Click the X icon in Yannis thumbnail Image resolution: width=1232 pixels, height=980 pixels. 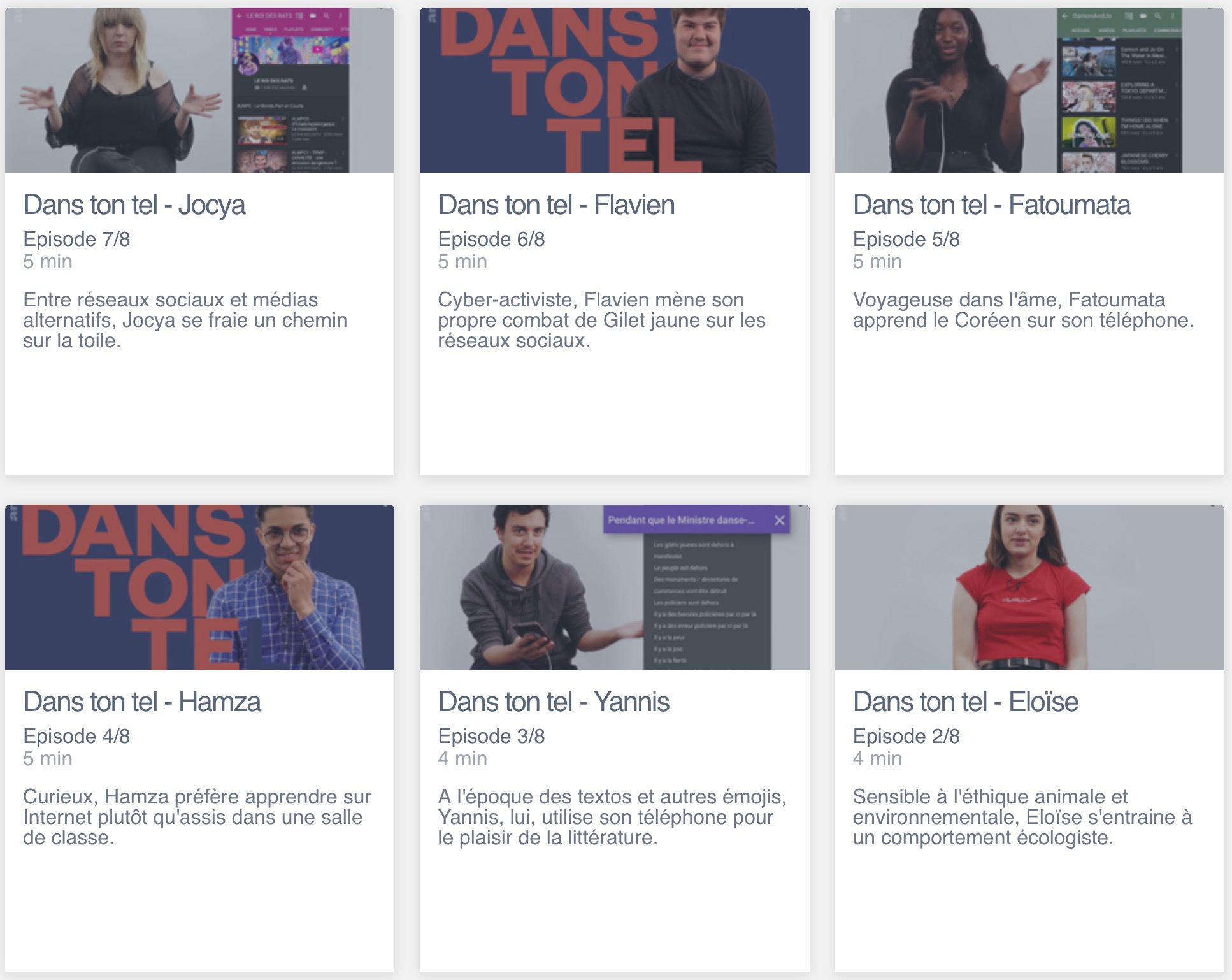point(779,520)
